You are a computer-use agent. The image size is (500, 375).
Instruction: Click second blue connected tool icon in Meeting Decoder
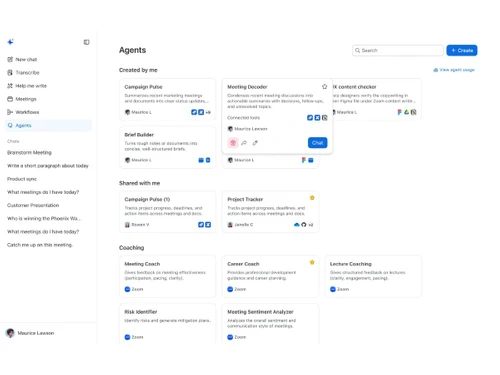(317, 118)
